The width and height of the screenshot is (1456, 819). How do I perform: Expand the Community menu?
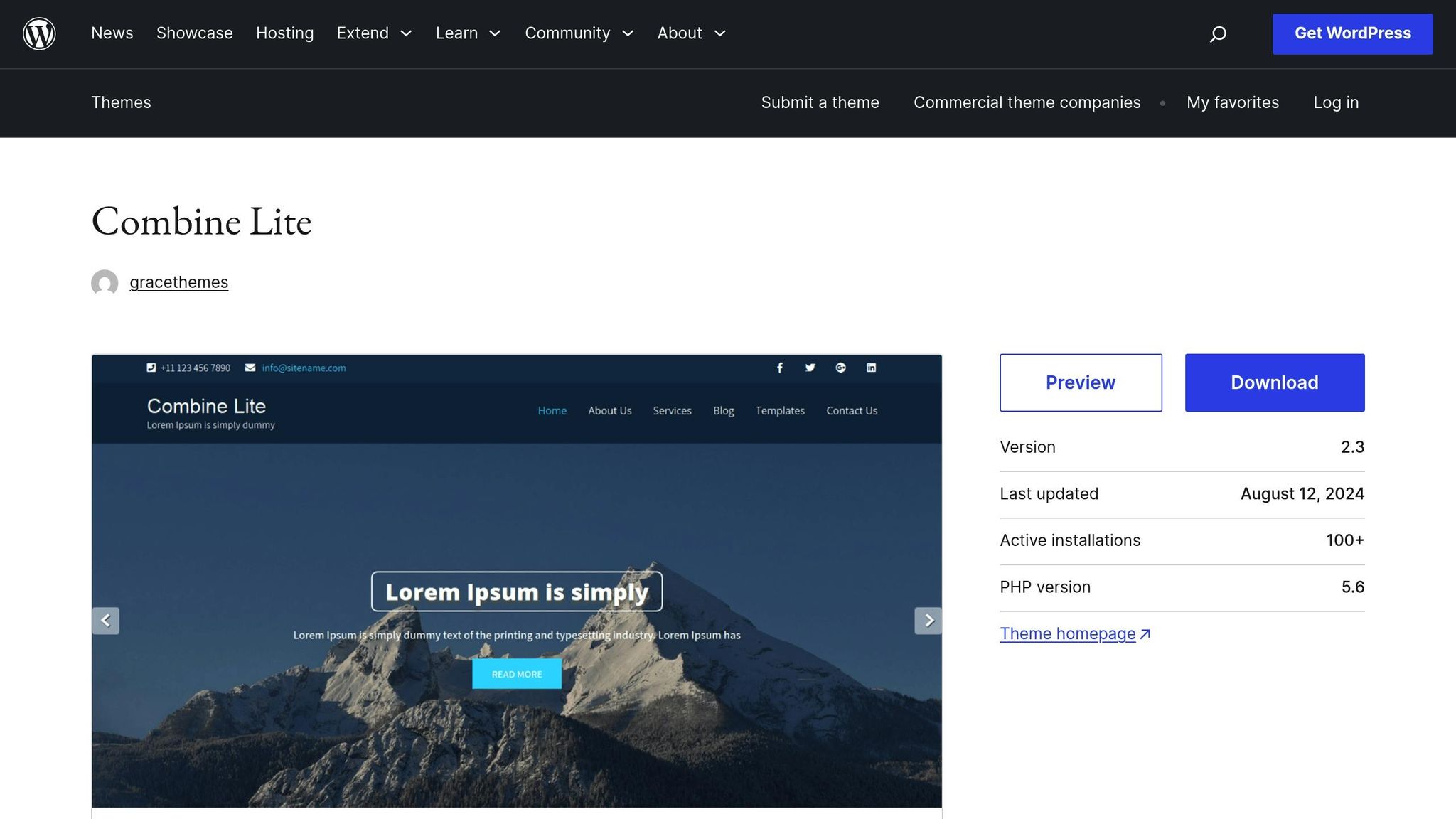pyautogui.click(x=579, y=33)
